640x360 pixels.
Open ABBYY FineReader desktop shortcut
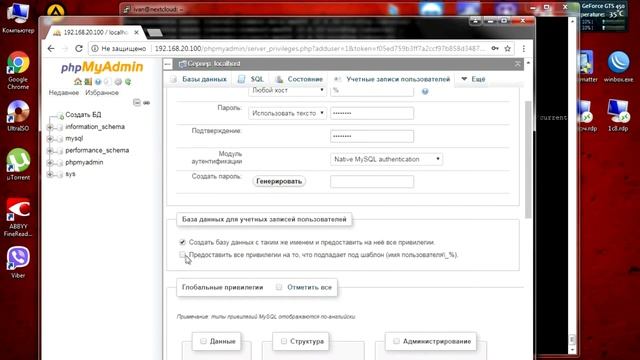pos(18,217)
